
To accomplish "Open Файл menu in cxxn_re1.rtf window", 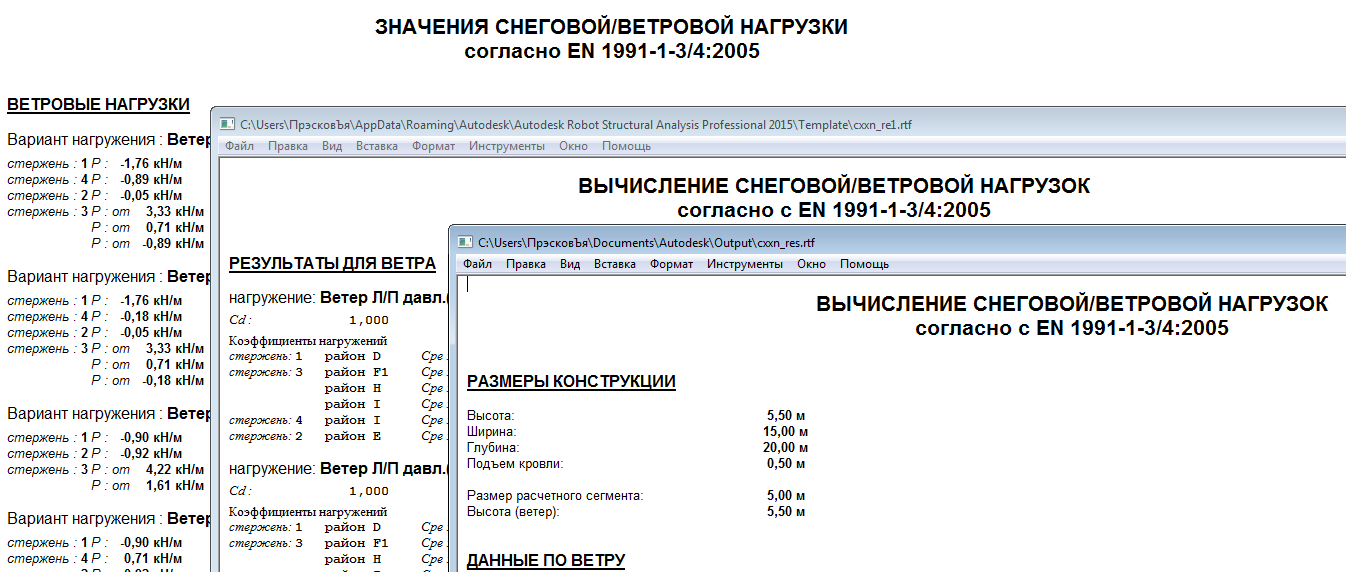I will coord(239,146).
